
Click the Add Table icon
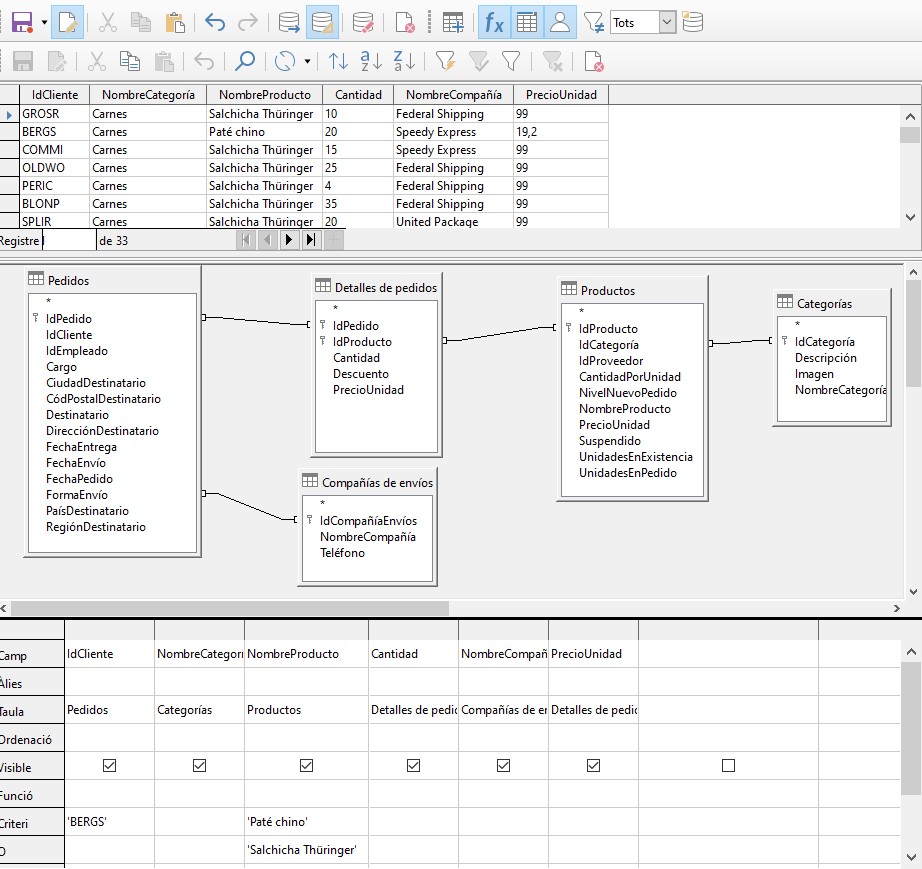point(453,22)
